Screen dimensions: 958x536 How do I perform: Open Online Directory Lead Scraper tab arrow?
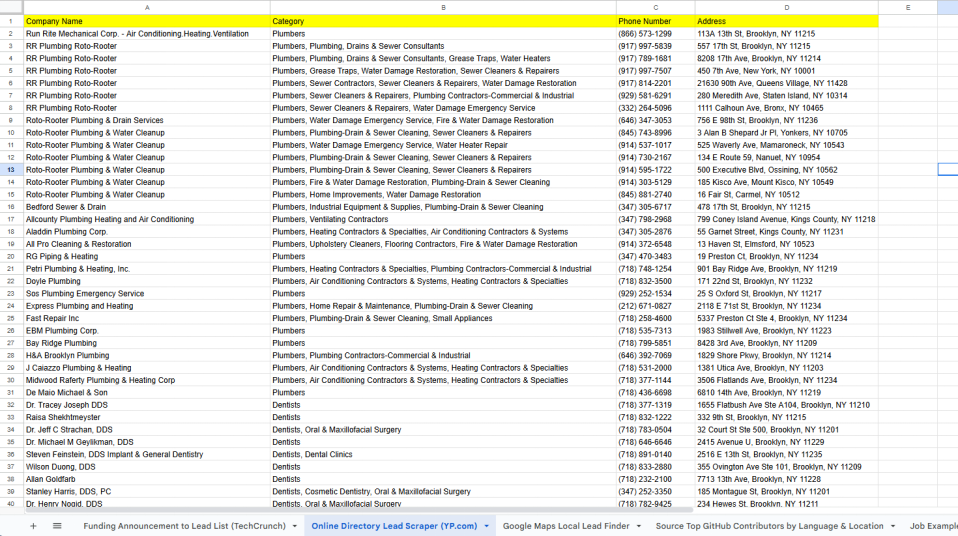click(486, 526)
